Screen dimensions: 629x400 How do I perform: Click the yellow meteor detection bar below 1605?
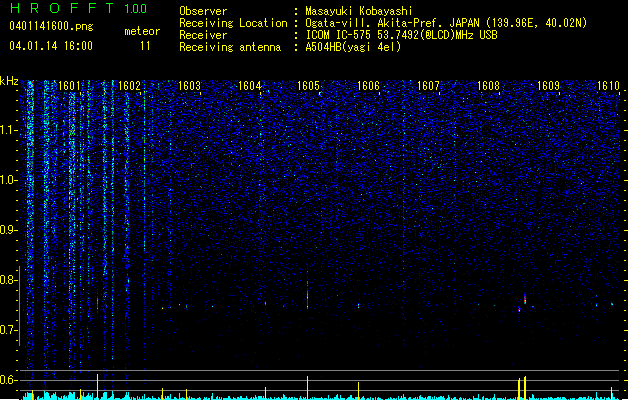pyautogui.click(x=308, y=387)
